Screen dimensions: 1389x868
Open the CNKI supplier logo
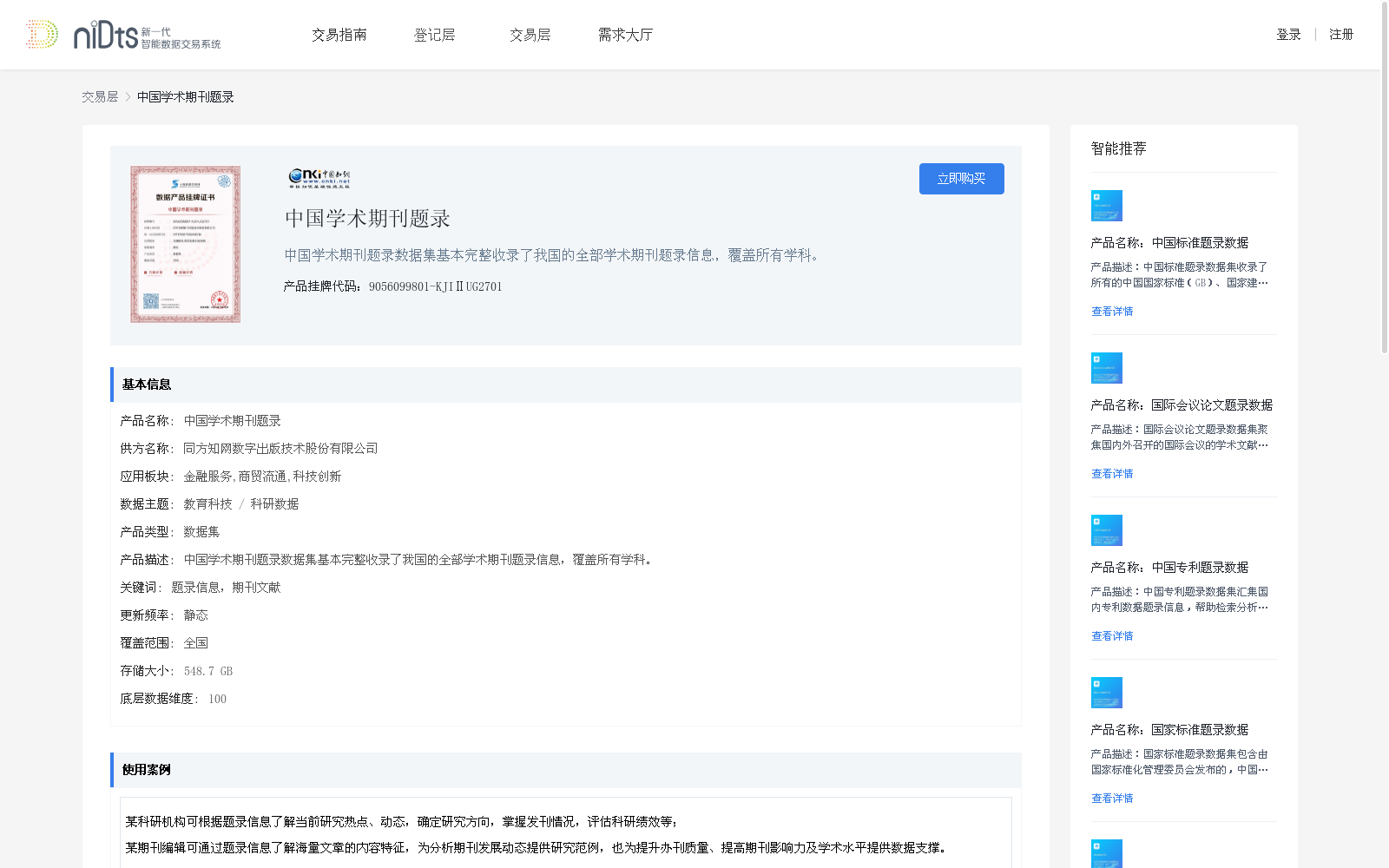tap(319, 179)
